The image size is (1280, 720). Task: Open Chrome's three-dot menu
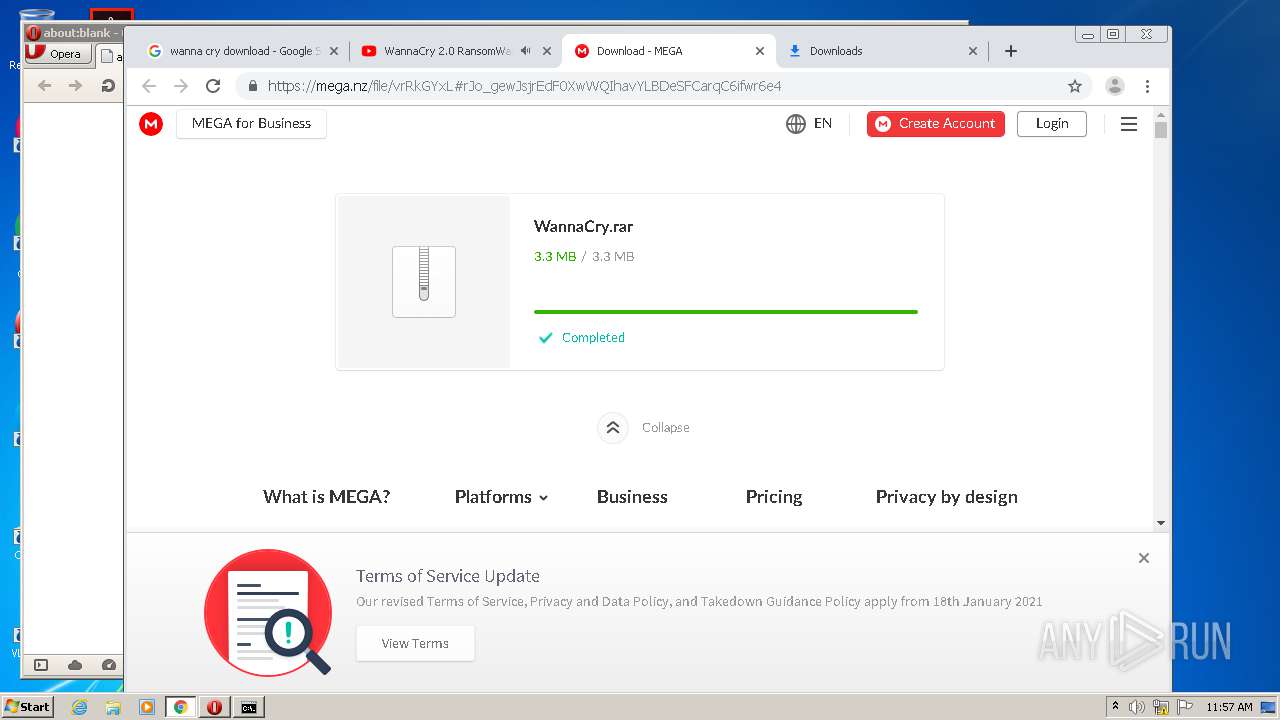tap(1147, 86)
